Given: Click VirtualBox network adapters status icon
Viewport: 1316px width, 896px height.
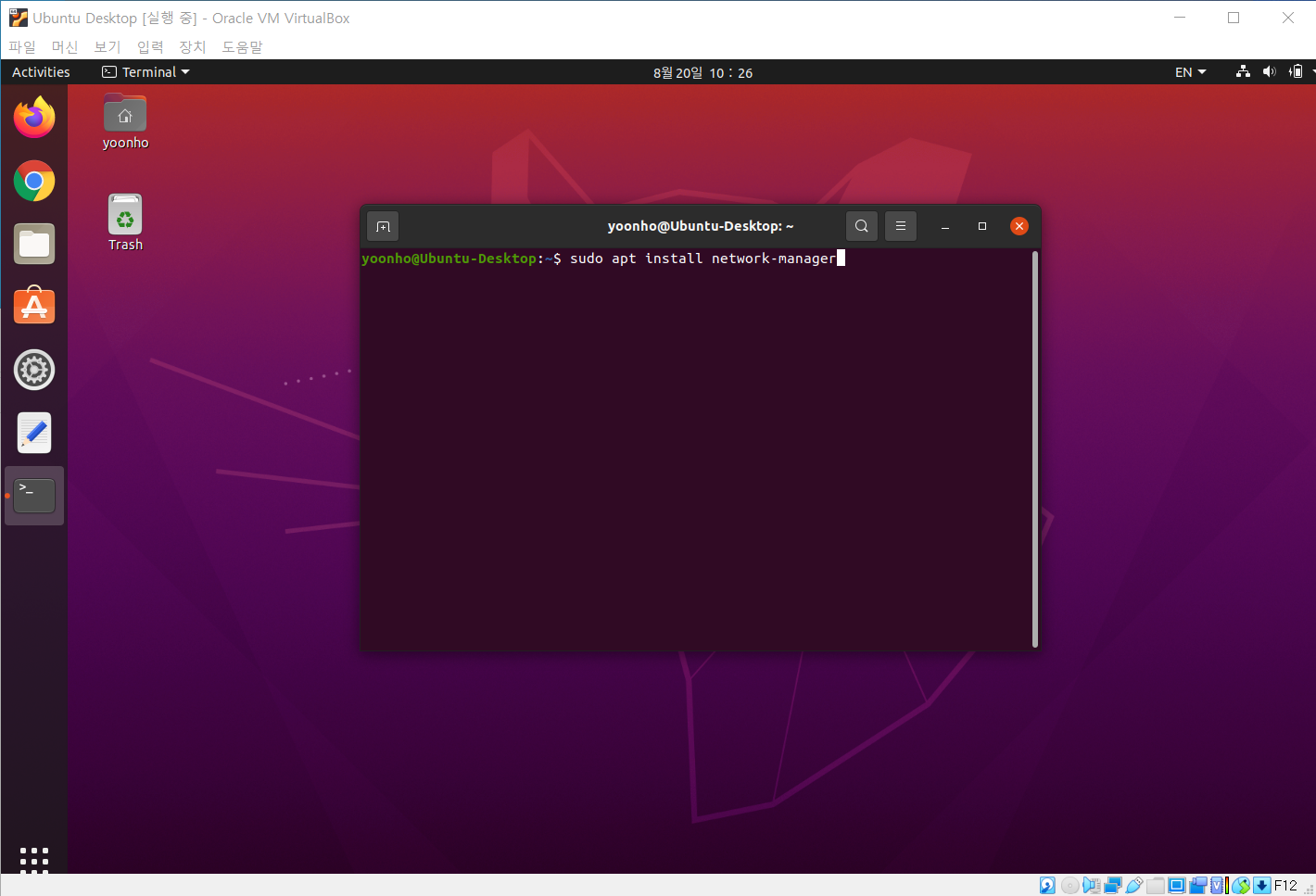Looking at the screenshot, I should [x=1113, y=885].
